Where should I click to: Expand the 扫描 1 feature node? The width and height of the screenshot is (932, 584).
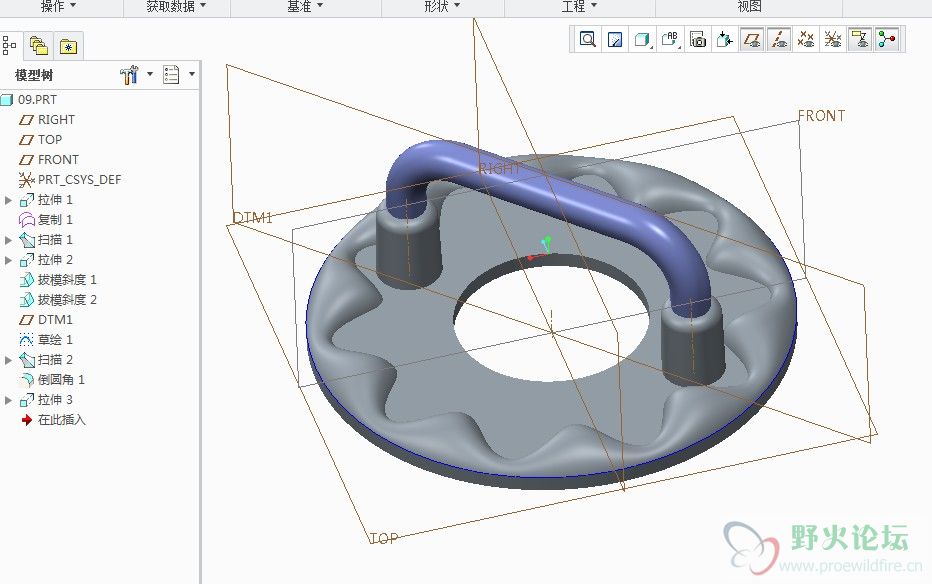8,240
